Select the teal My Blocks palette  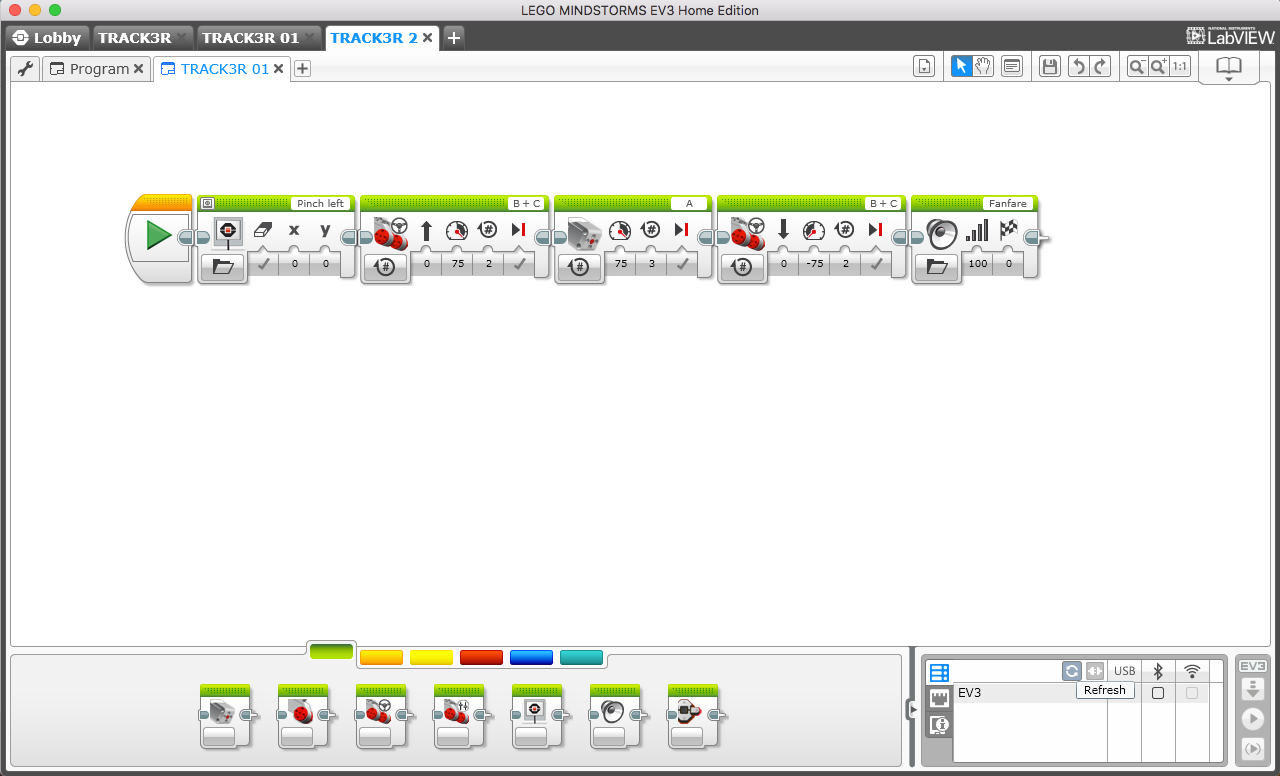(x=581, y=657)
